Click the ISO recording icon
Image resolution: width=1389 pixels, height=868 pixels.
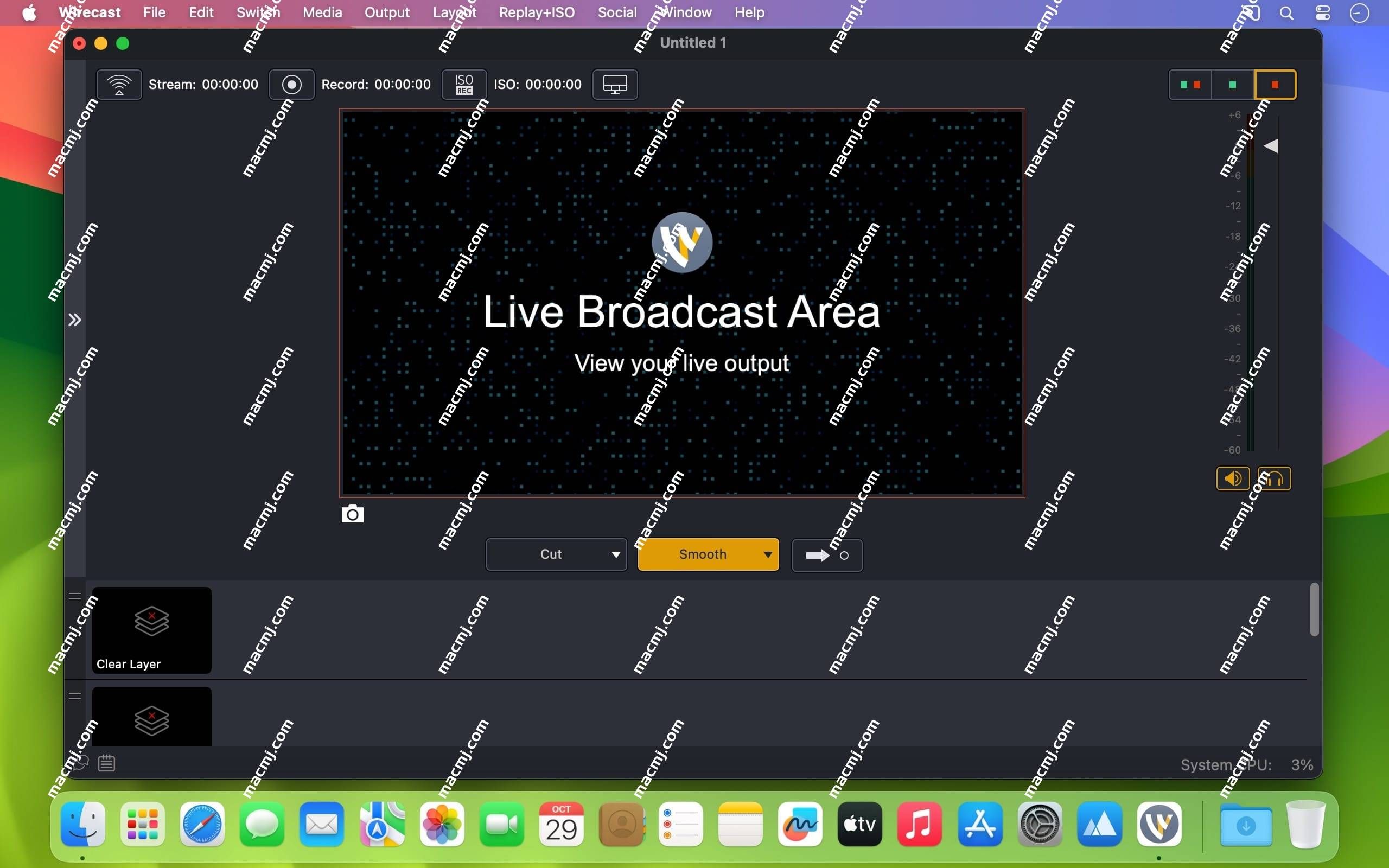point(463,84)
